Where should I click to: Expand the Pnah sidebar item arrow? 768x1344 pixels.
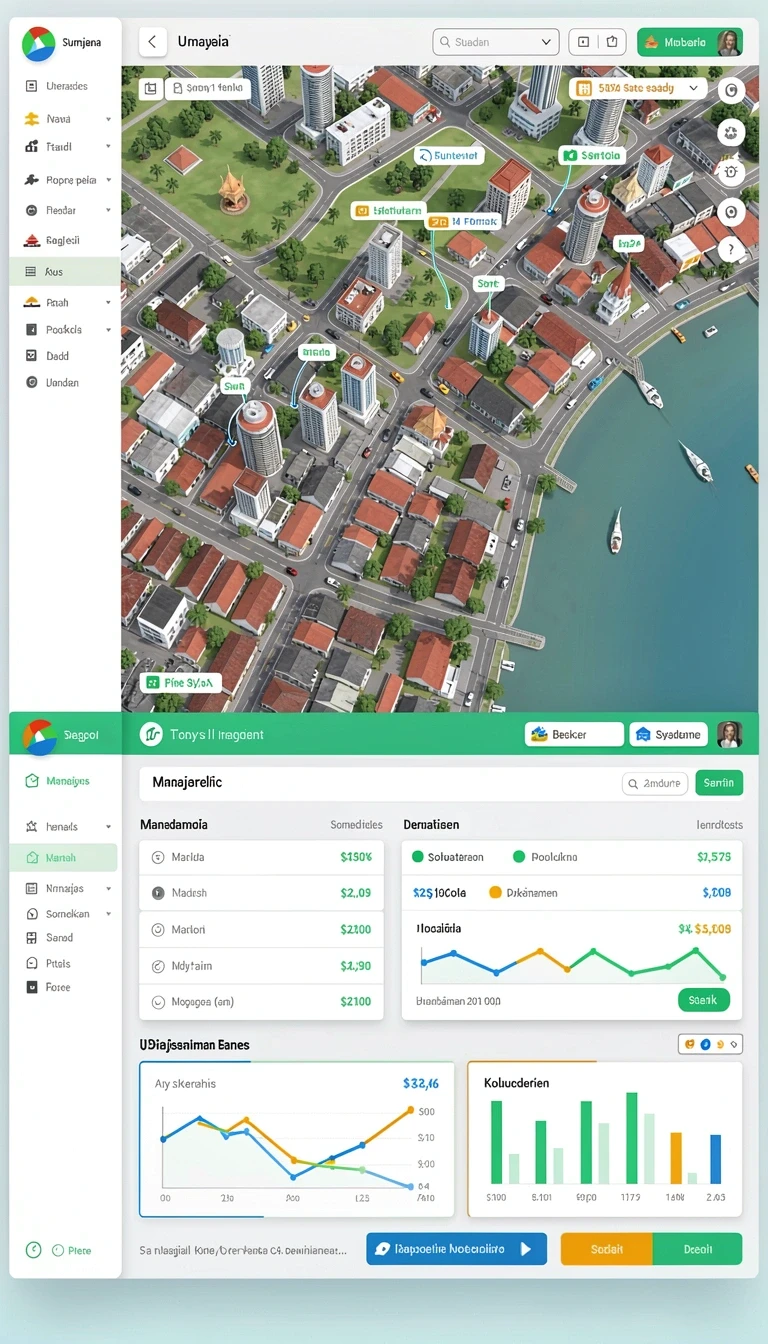(x=108, y=303)
